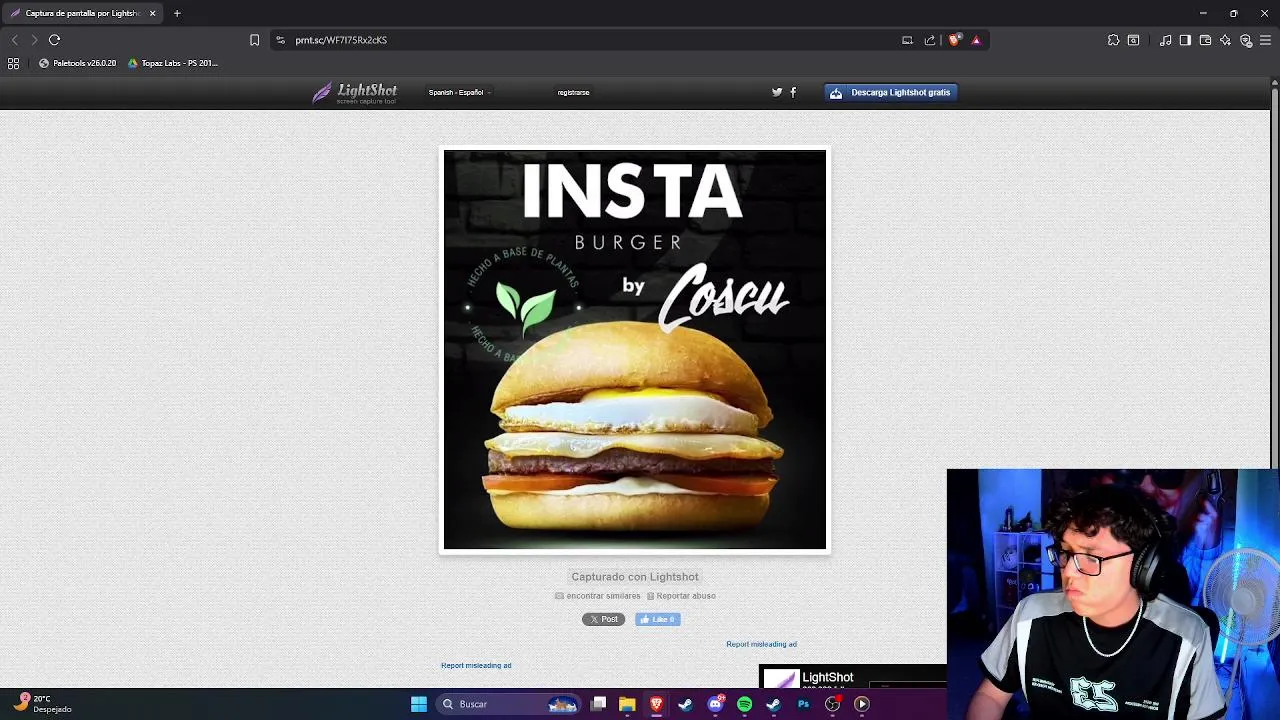Open Task View in the taskbar
Image resolution: width=1280 pixels, height=720 pixels.
[598, 704]
